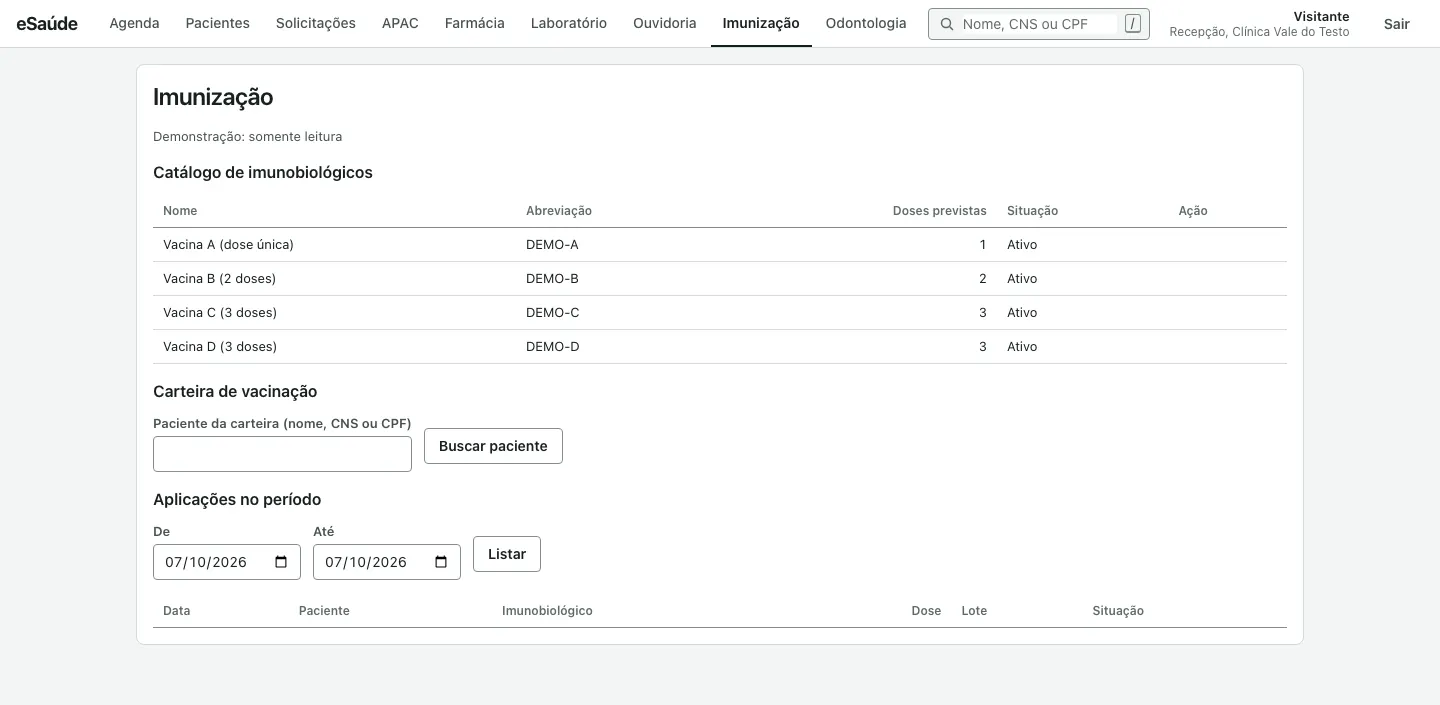
Task: Switch to the APAC section
Action: [x=400, y=23]
